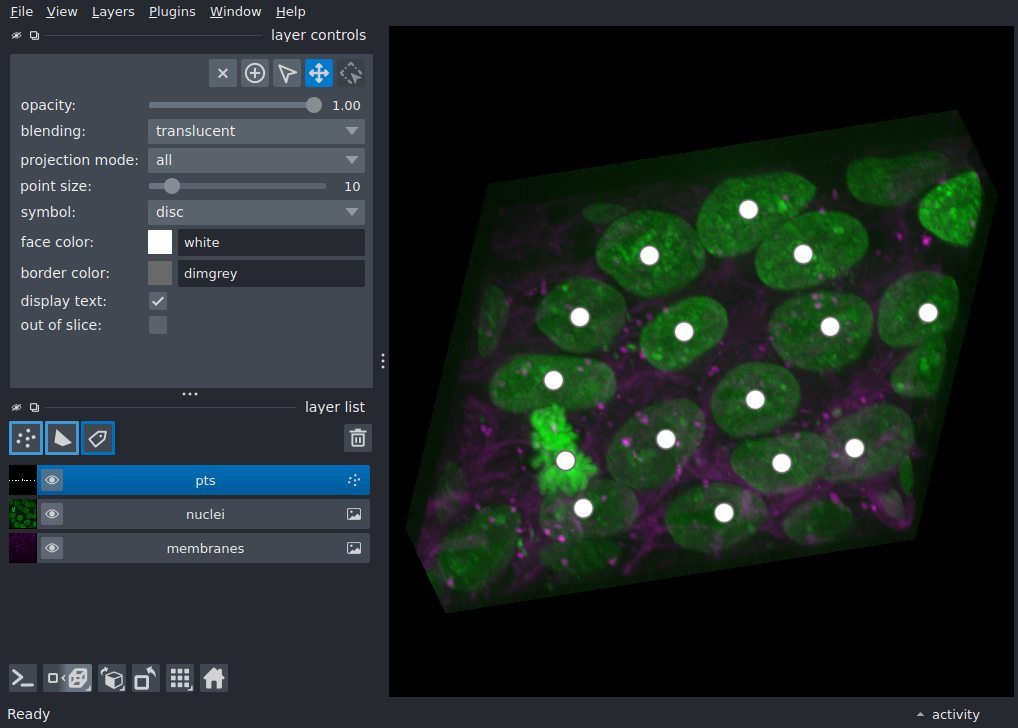Click the membranes layer thumbnail

pyautogui.click(x=23, y=548)
